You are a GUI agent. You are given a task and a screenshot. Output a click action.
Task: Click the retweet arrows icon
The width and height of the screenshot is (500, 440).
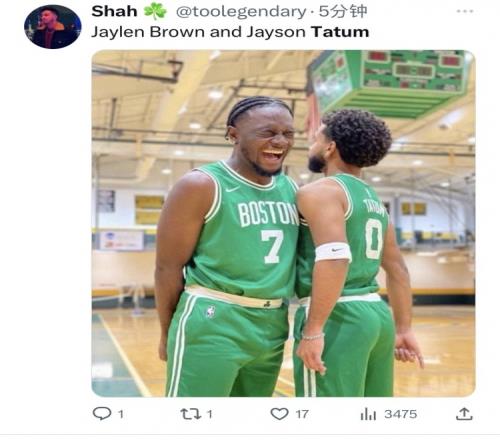click(191, 414)
